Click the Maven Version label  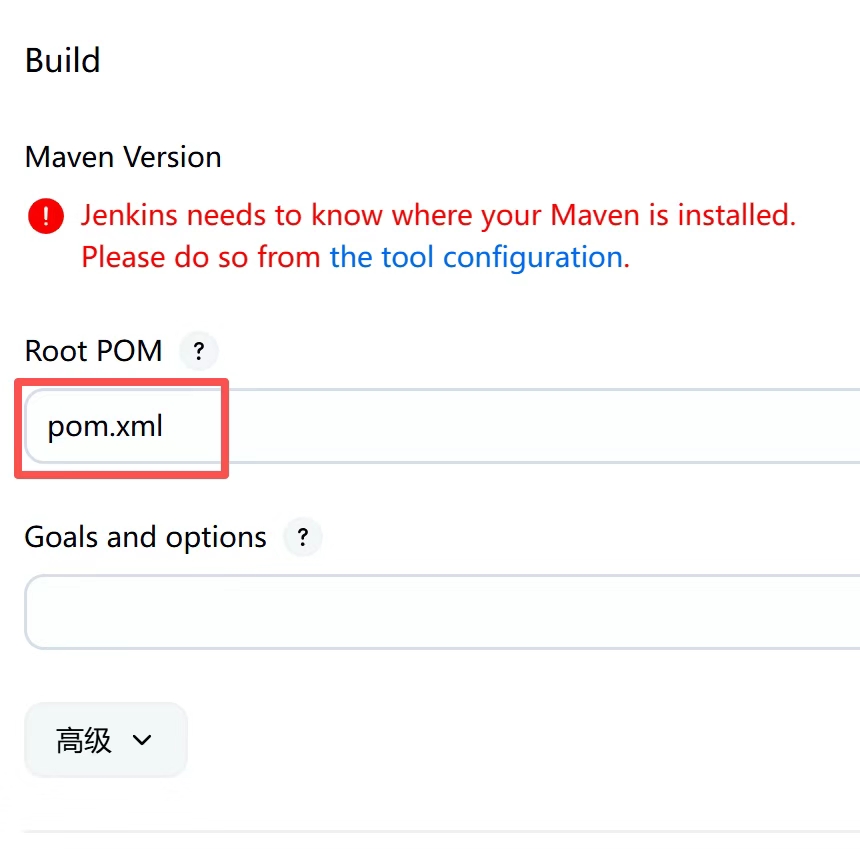pyautogui.click(x=123, y=157)
